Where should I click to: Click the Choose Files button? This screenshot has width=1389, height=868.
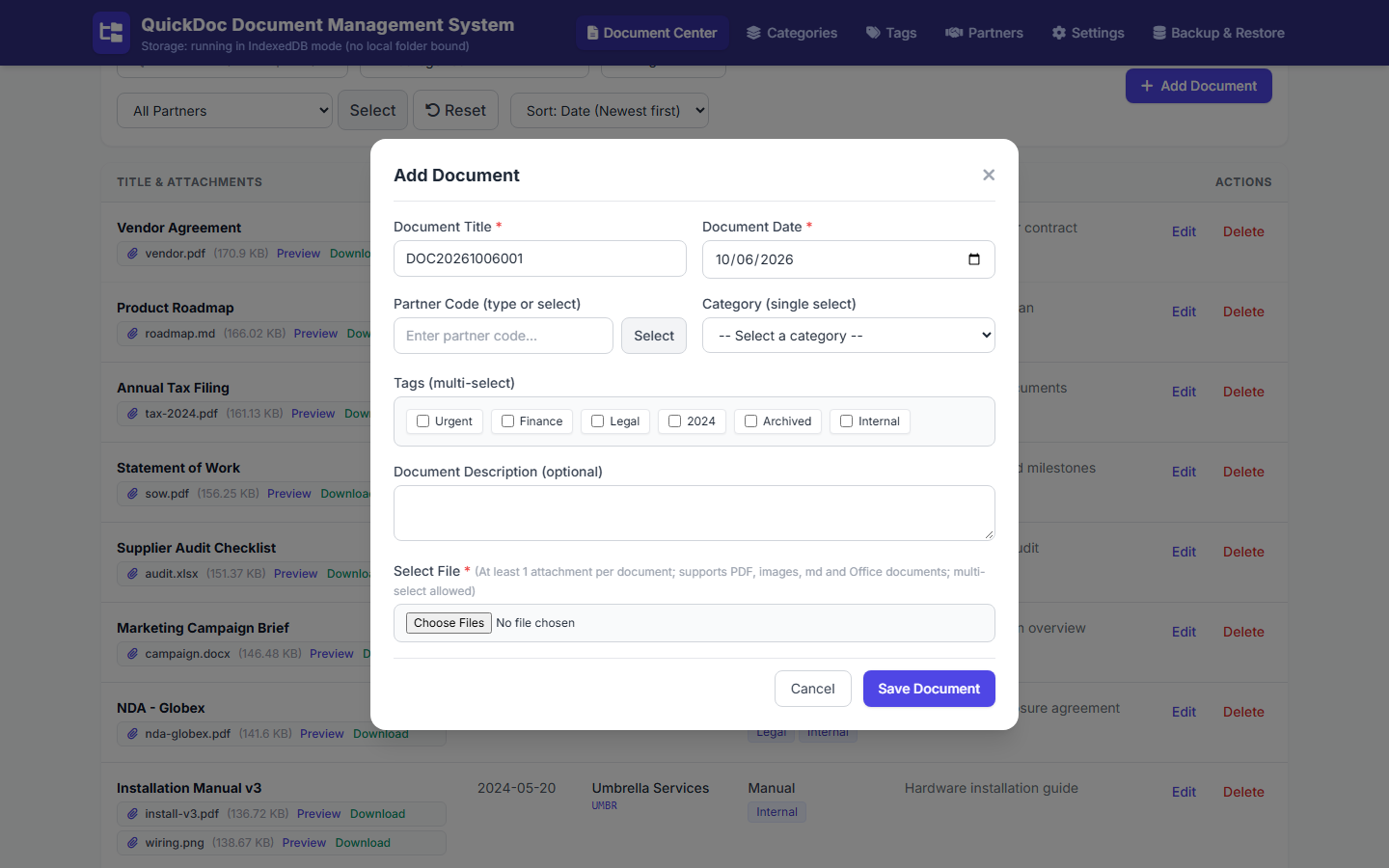point(449,623)
